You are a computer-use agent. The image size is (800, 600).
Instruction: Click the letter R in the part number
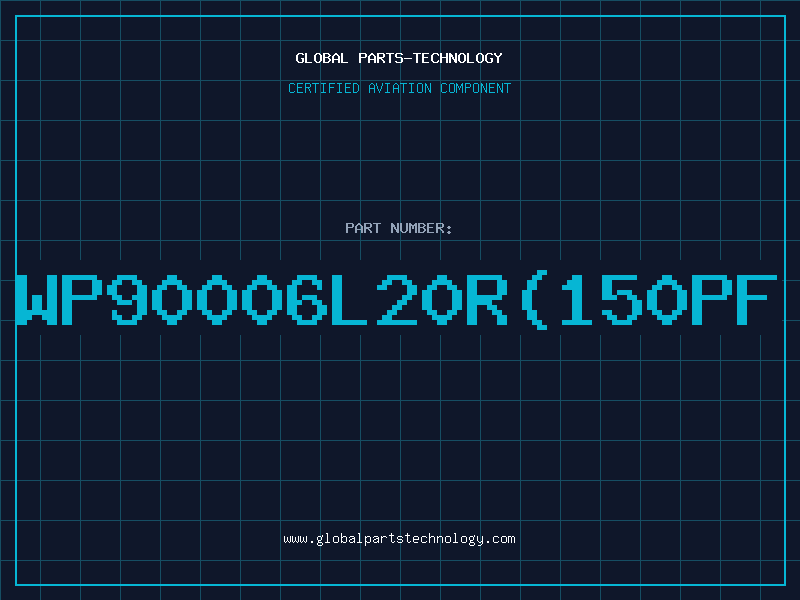point(487,300)
